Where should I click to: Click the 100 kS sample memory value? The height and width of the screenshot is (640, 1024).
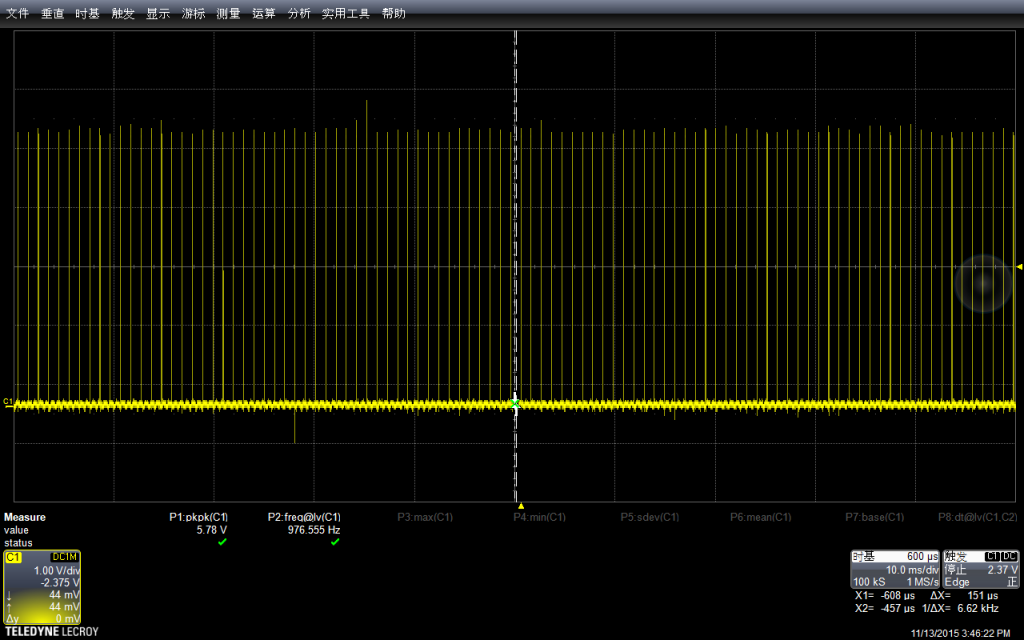click(869, 582)
